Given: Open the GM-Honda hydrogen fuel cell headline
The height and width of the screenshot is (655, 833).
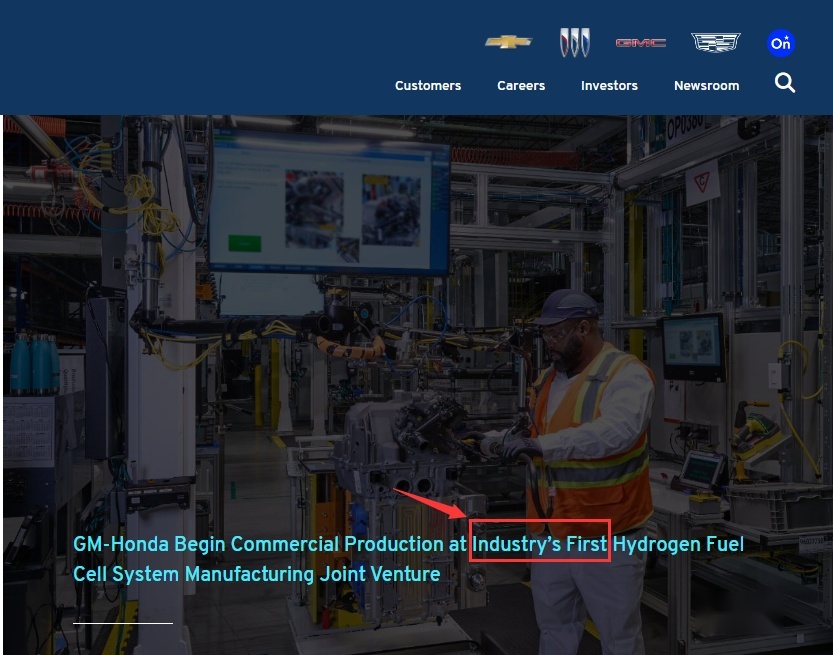Looking at the screenshot, I should (408, 559).
